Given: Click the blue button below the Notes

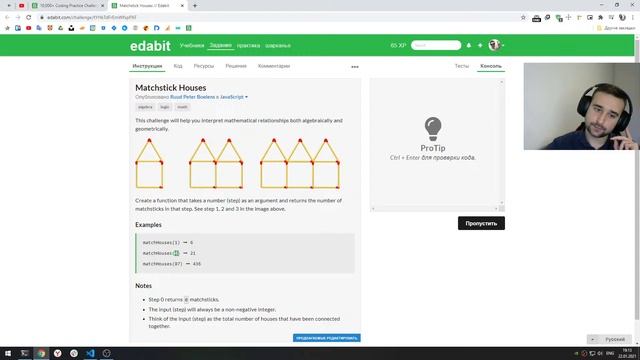Looking at the screenshot, I should [327, 338].
